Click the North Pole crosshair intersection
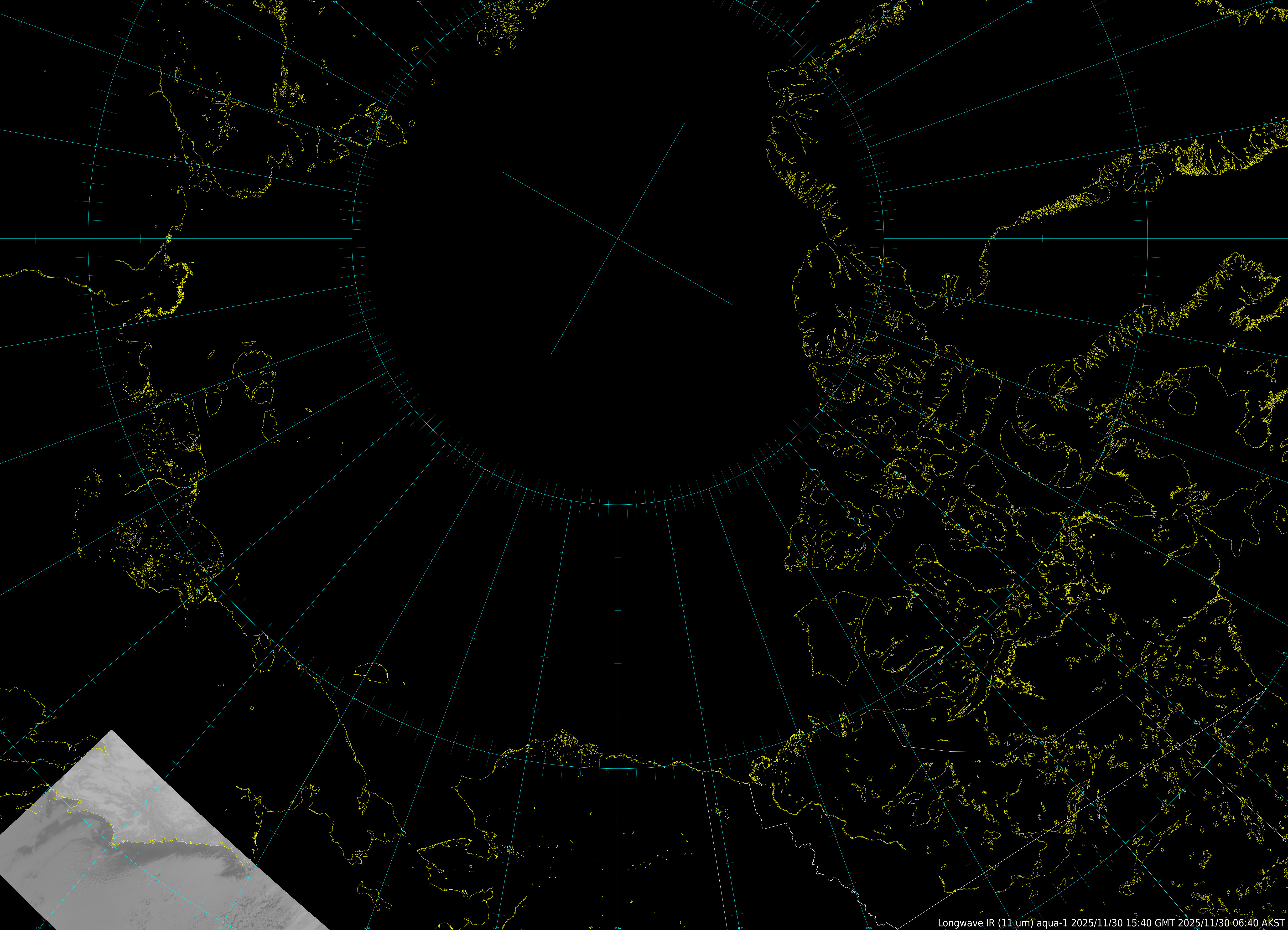 coord(618,239)
